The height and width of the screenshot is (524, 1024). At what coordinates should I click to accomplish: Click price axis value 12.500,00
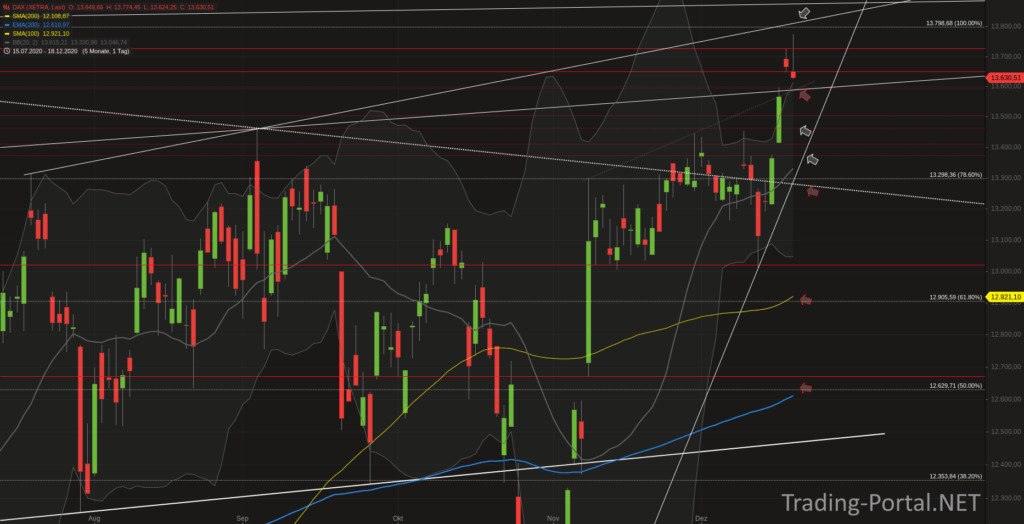pos(1006,432)
